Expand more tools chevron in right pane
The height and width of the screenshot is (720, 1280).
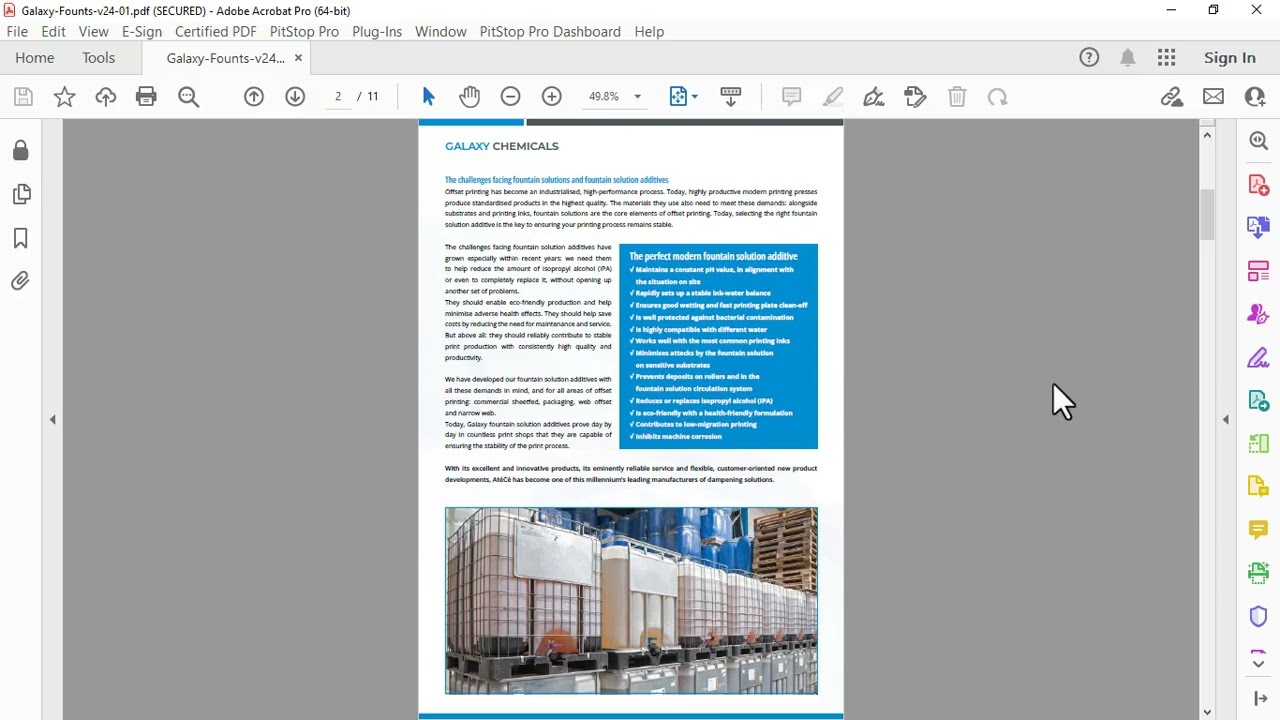pyautogui.click(x=1259, y=663)
